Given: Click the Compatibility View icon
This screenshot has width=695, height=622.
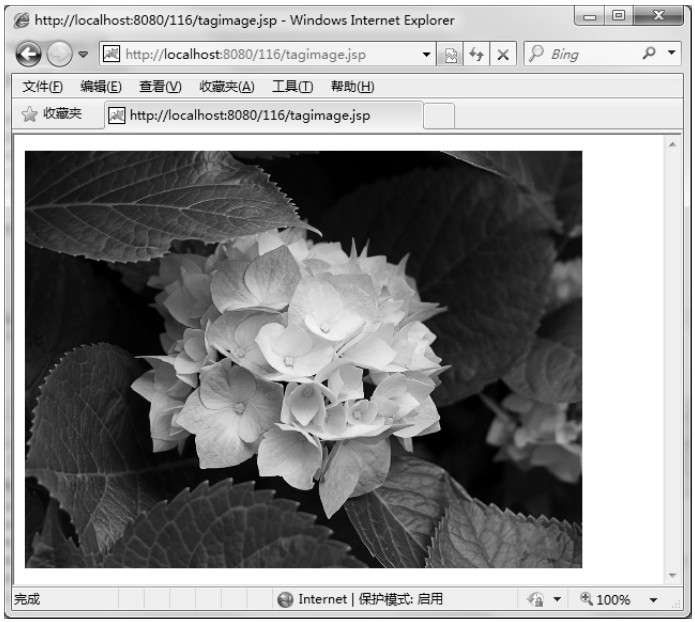Looking at the screenshot, I should pos(450,55).
